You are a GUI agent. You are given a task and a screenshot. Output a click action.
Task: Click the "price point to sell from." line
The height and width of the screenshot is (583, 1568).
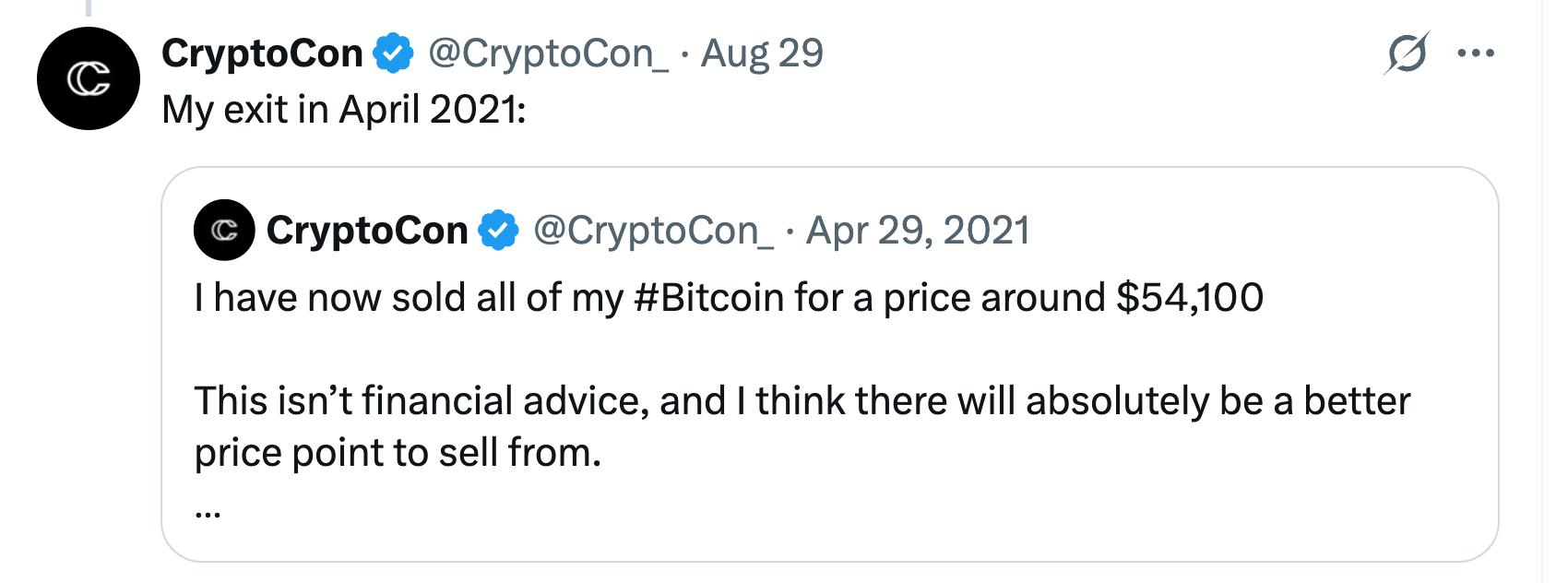tap(398, 453)
